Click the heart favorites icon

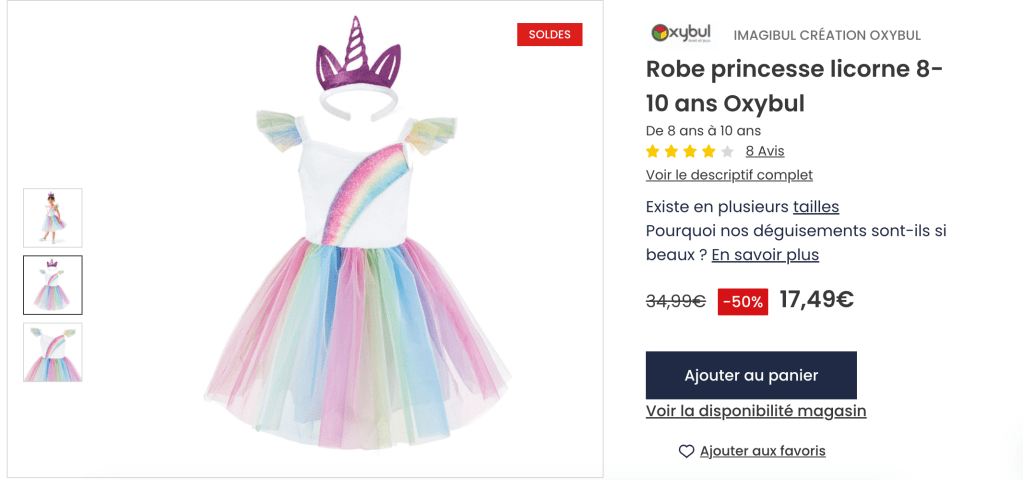point(686,451)
